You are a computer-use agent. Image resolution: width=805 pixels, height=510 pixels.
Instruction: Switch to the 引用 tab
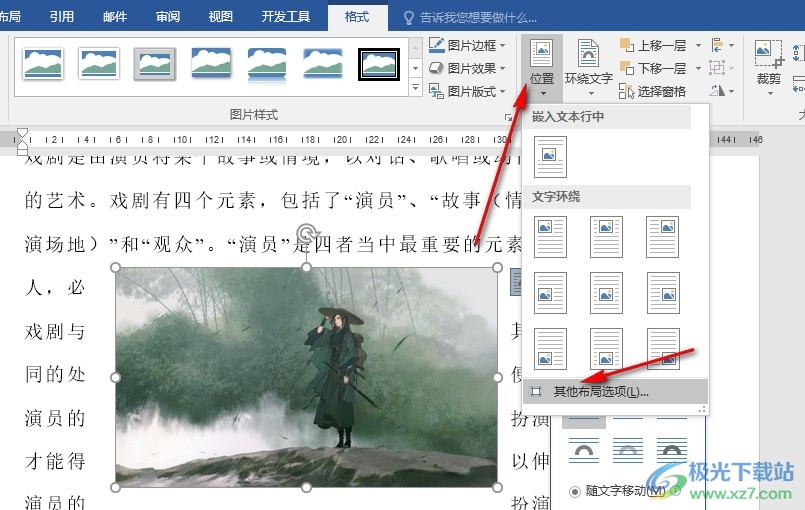(62, 16)
